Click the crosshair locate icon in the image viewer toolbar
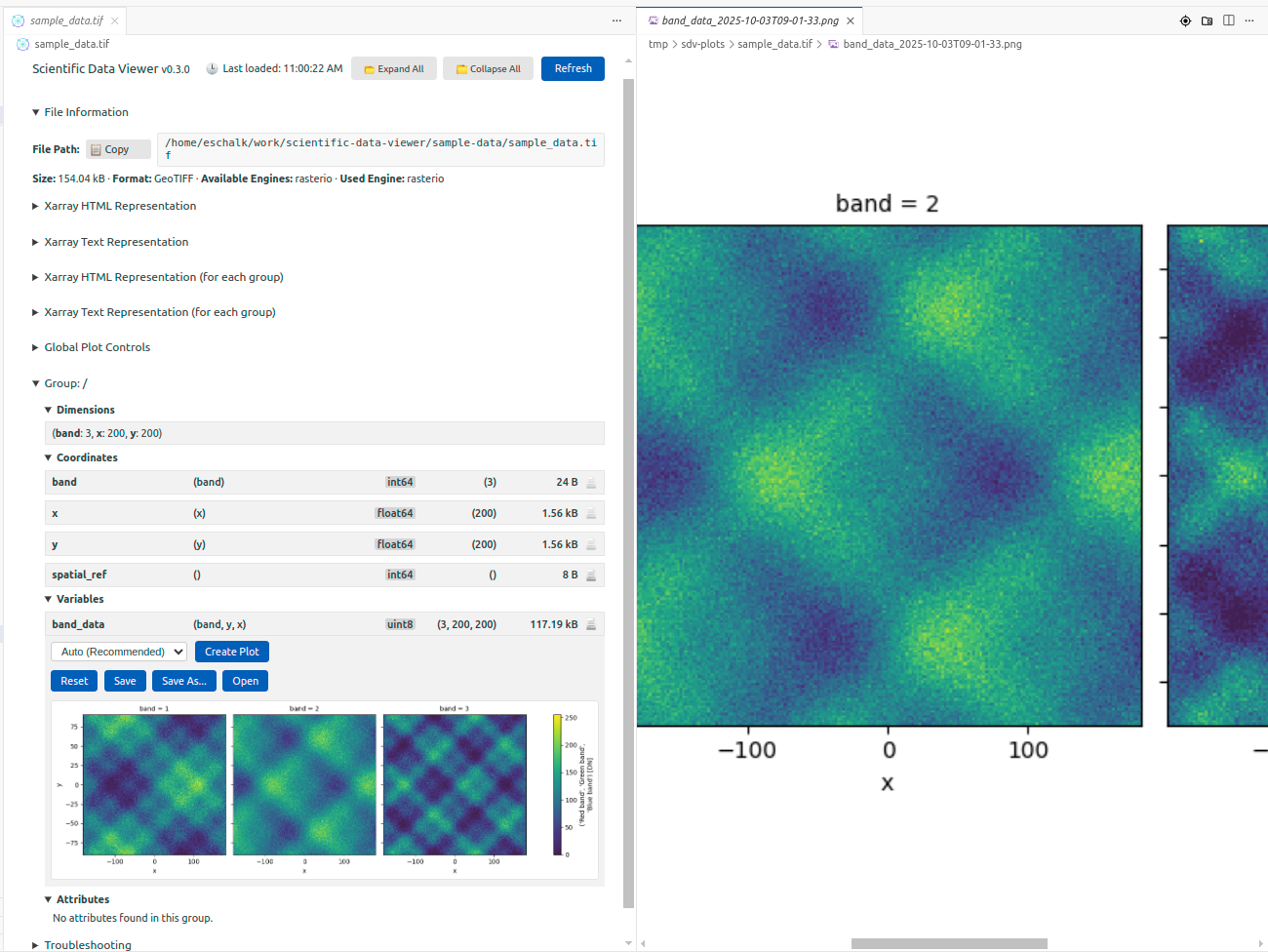The image size is (1268, 952). click(1185, 20)
